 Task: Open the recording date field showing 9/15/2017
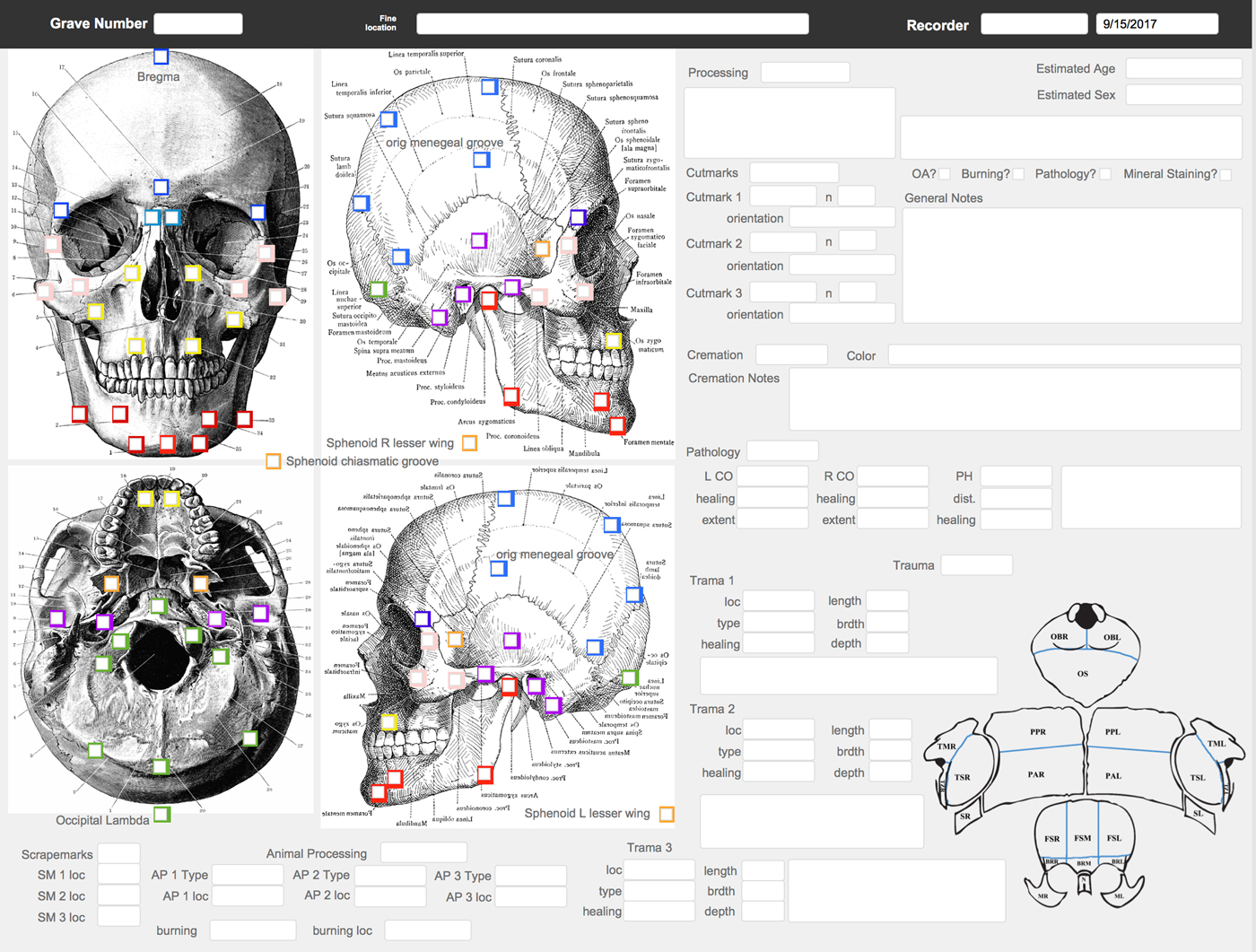click(x=1156, y=23)
